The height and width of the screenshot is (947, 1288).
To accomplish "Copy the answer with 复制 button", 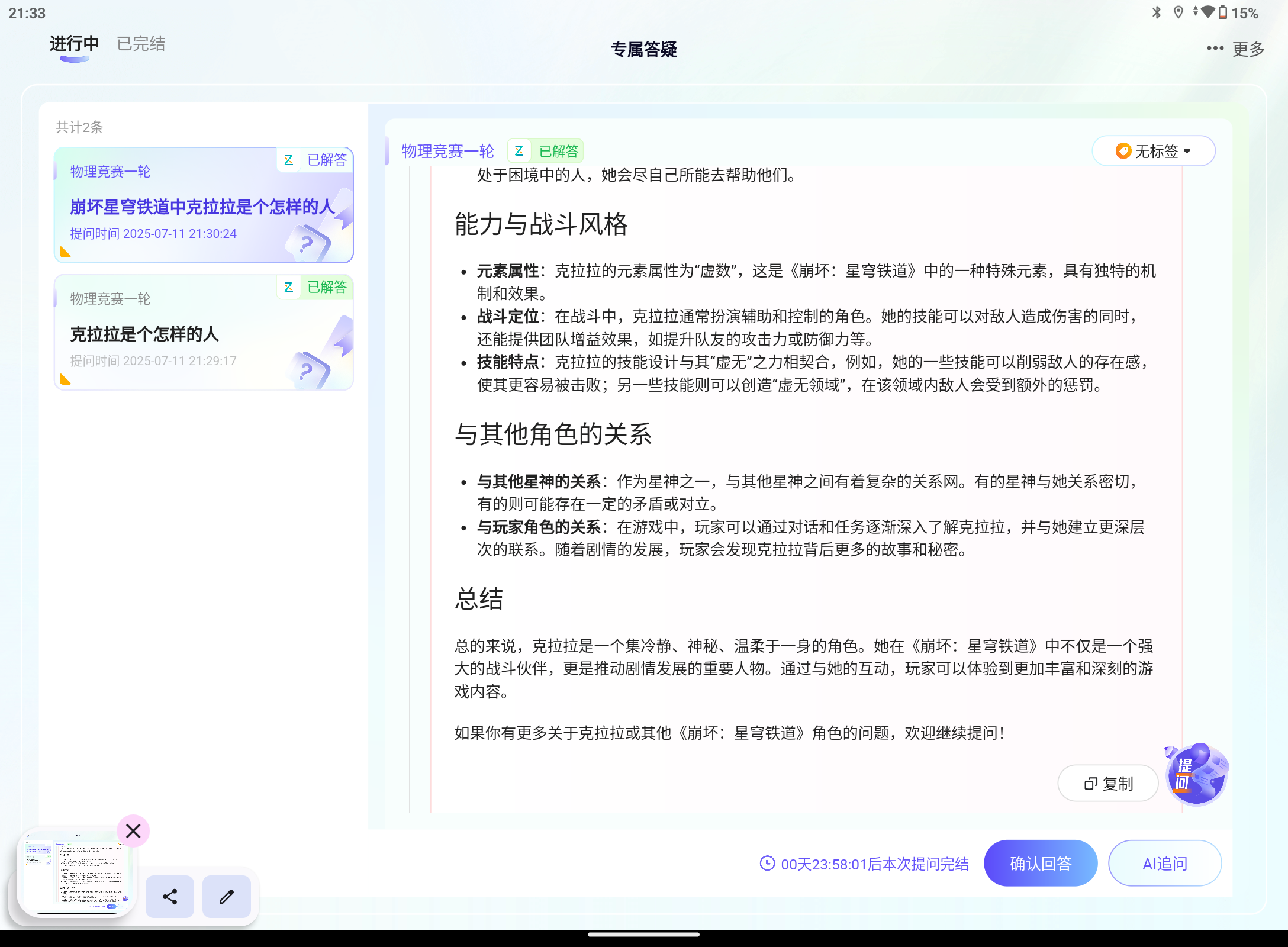I will [1107, 783].
